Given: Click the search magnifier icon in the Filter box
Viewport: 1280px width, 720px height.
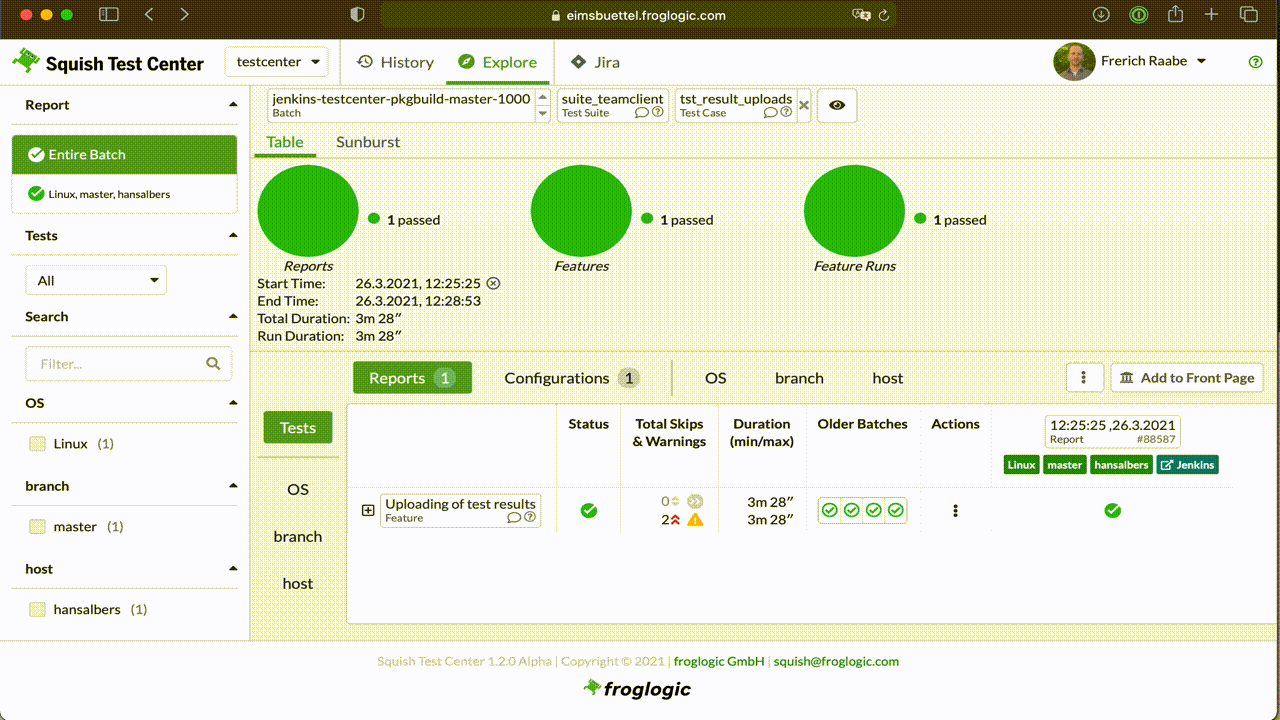Looking at the screenshot, I should [213, 364].
